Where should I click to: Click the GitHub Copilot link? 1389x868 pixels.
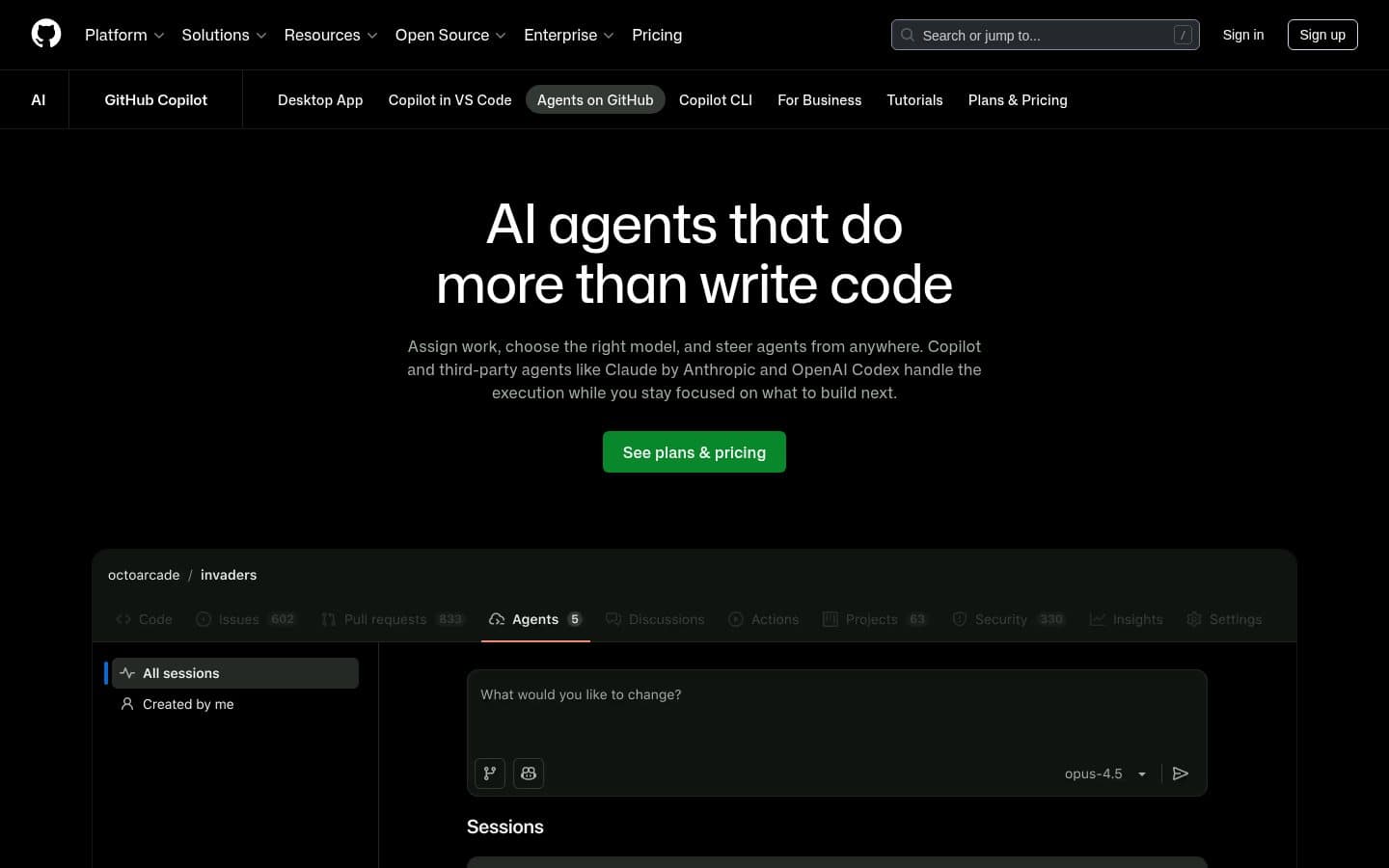(x=156, y=100)
